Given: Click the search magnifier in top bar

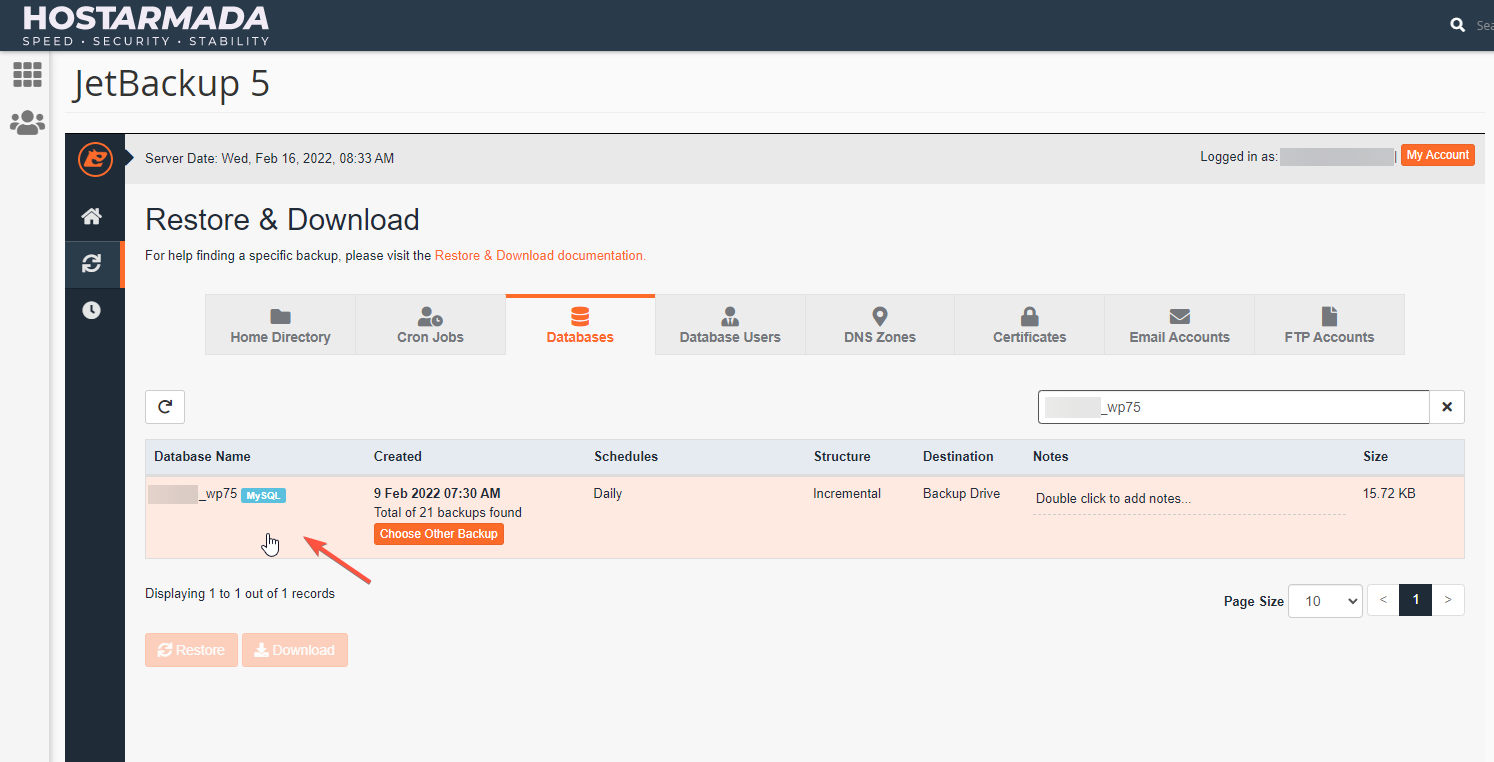Looking at the screenshot, I should pos(1457,24).
